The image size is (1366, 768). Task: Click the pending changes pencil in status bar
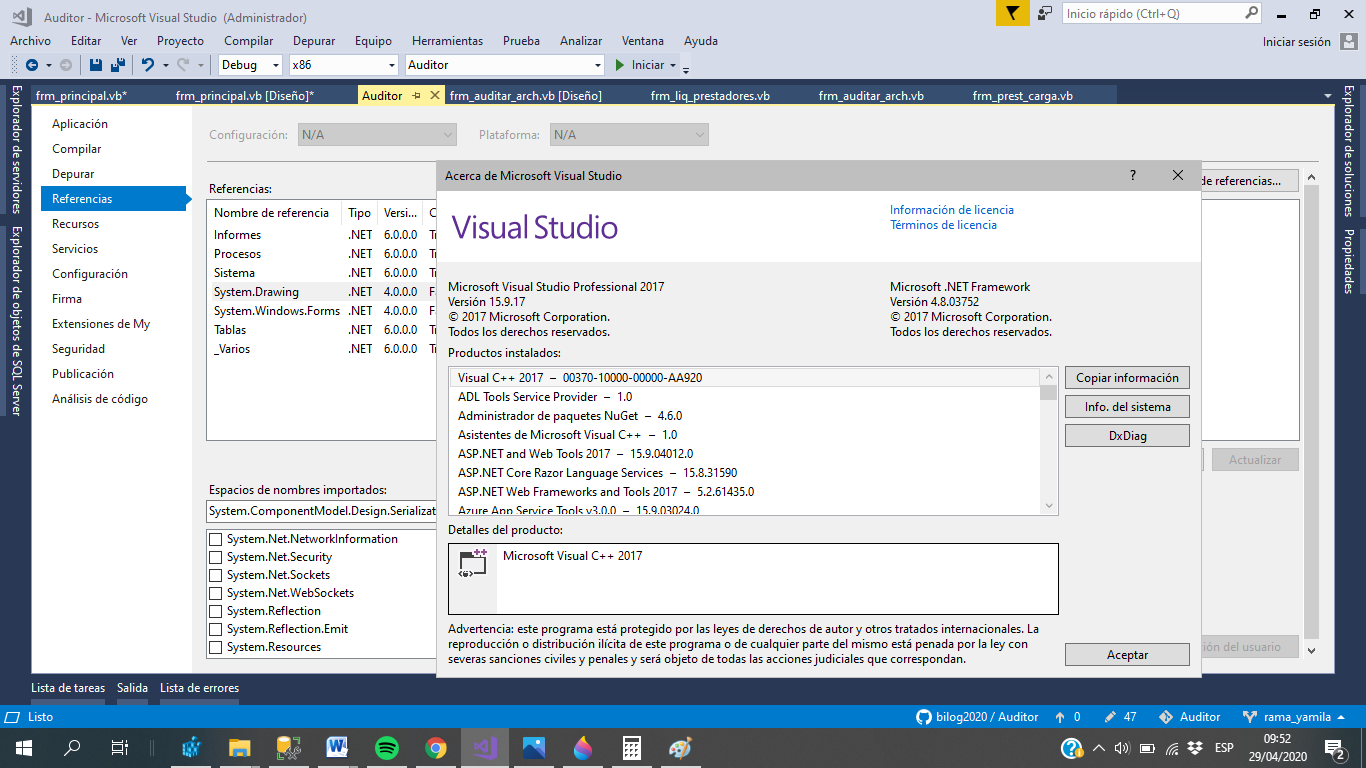tap(1120, 717)
